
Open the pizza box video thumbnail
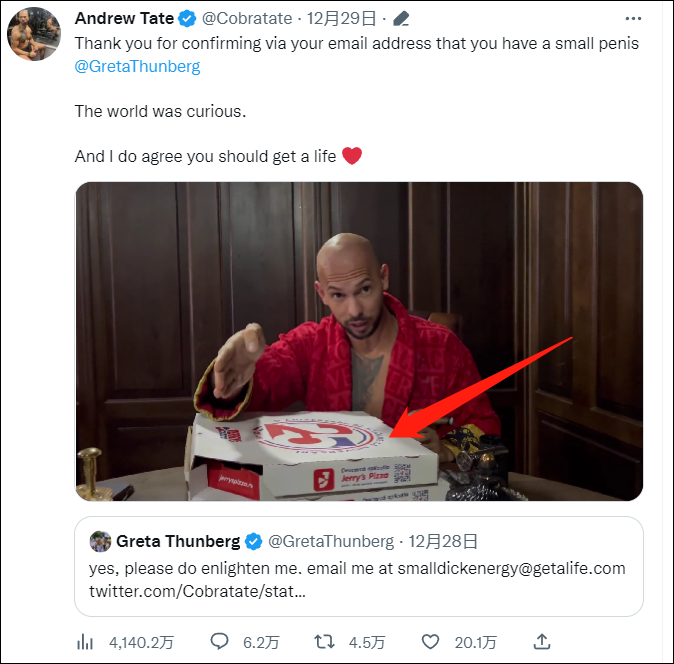click(x=359, y=340)
